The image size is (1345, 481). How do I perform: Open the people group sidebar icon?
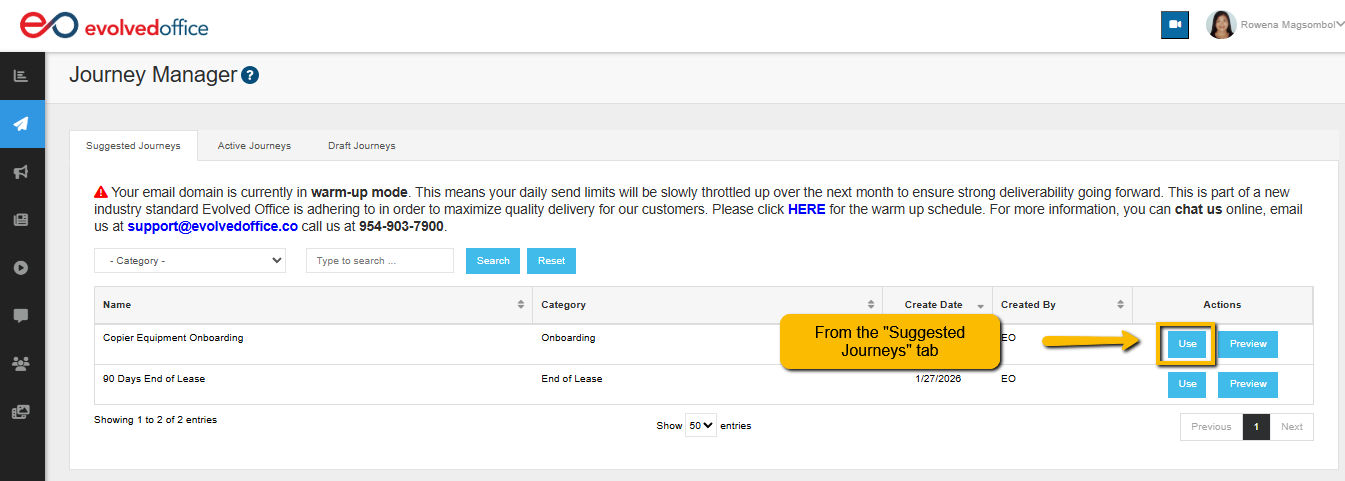click(21, 363)
